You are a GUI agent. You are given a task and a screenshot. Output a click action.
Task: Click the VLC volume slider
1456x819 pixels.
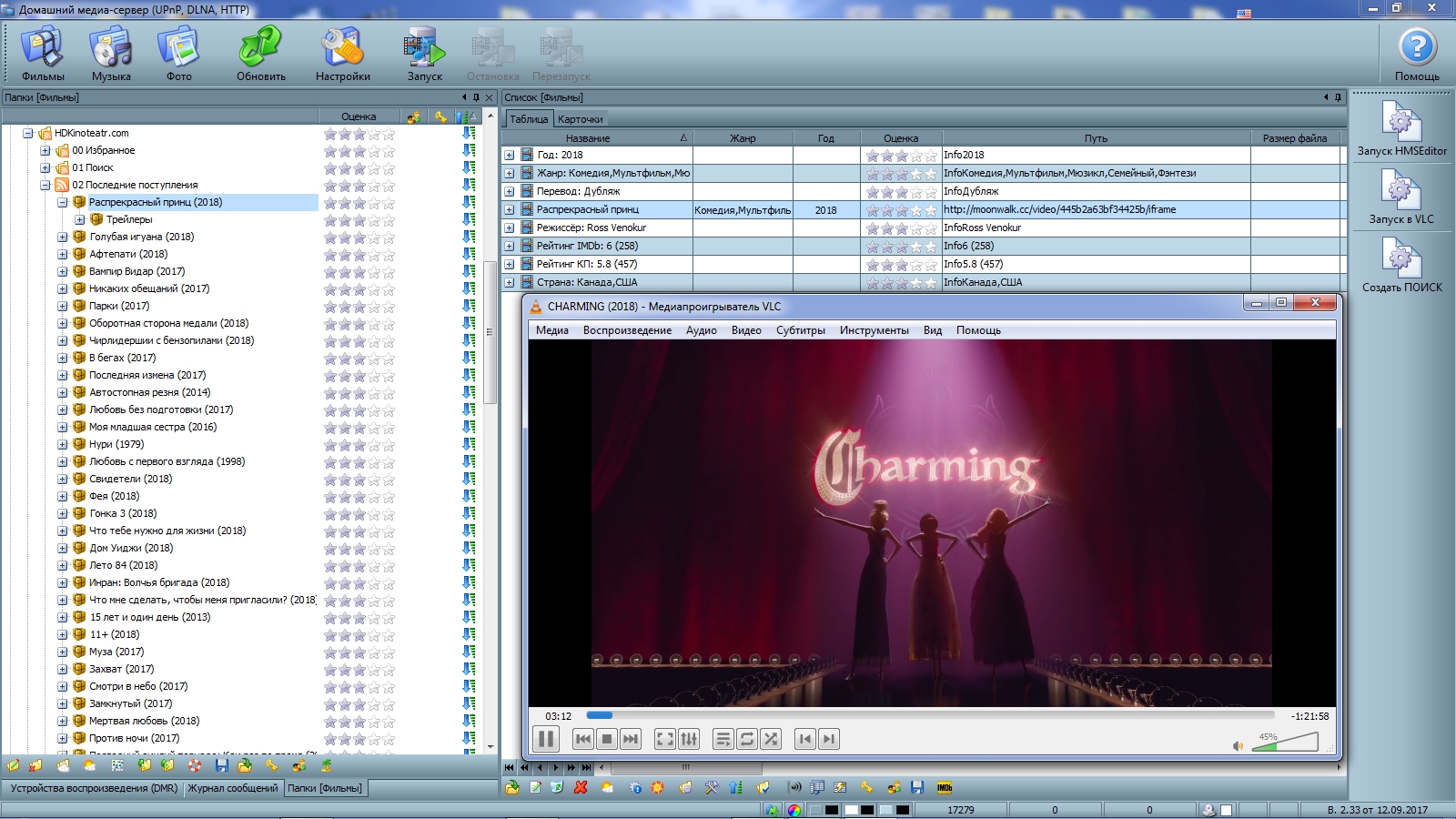pos(1284,743)
